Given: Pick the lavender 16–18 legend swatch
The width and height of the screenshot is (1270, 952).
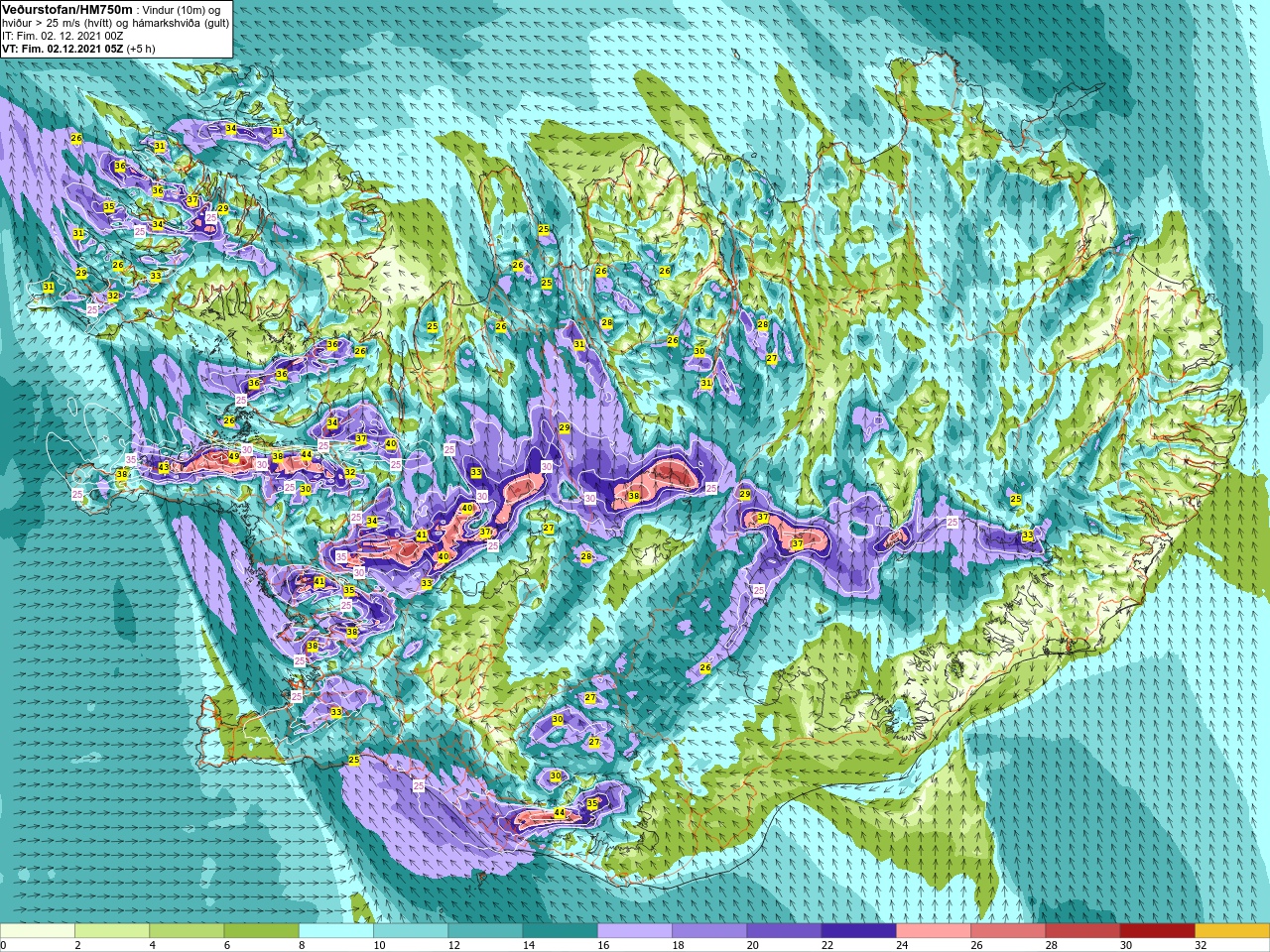Looking at the screenshot, I should [x=635, y=931].
